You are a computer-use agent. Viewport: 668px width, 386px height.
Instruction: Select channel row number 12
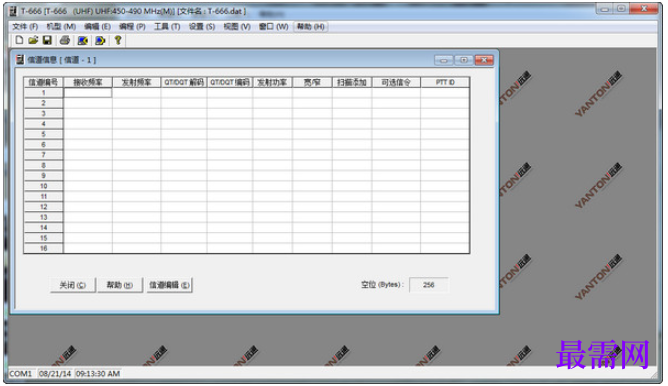click(43, 207)
